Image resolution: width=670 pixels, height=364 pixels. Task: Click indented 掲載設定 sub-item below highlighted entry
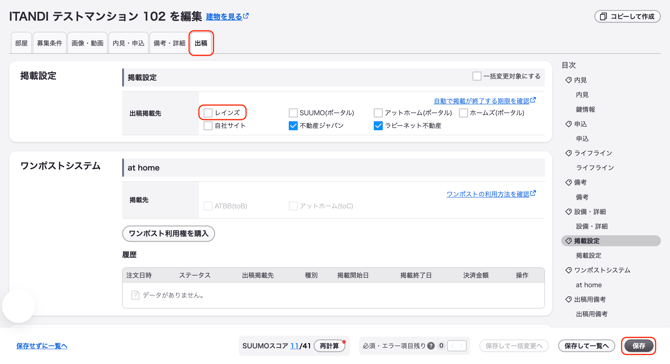point(588,255)
